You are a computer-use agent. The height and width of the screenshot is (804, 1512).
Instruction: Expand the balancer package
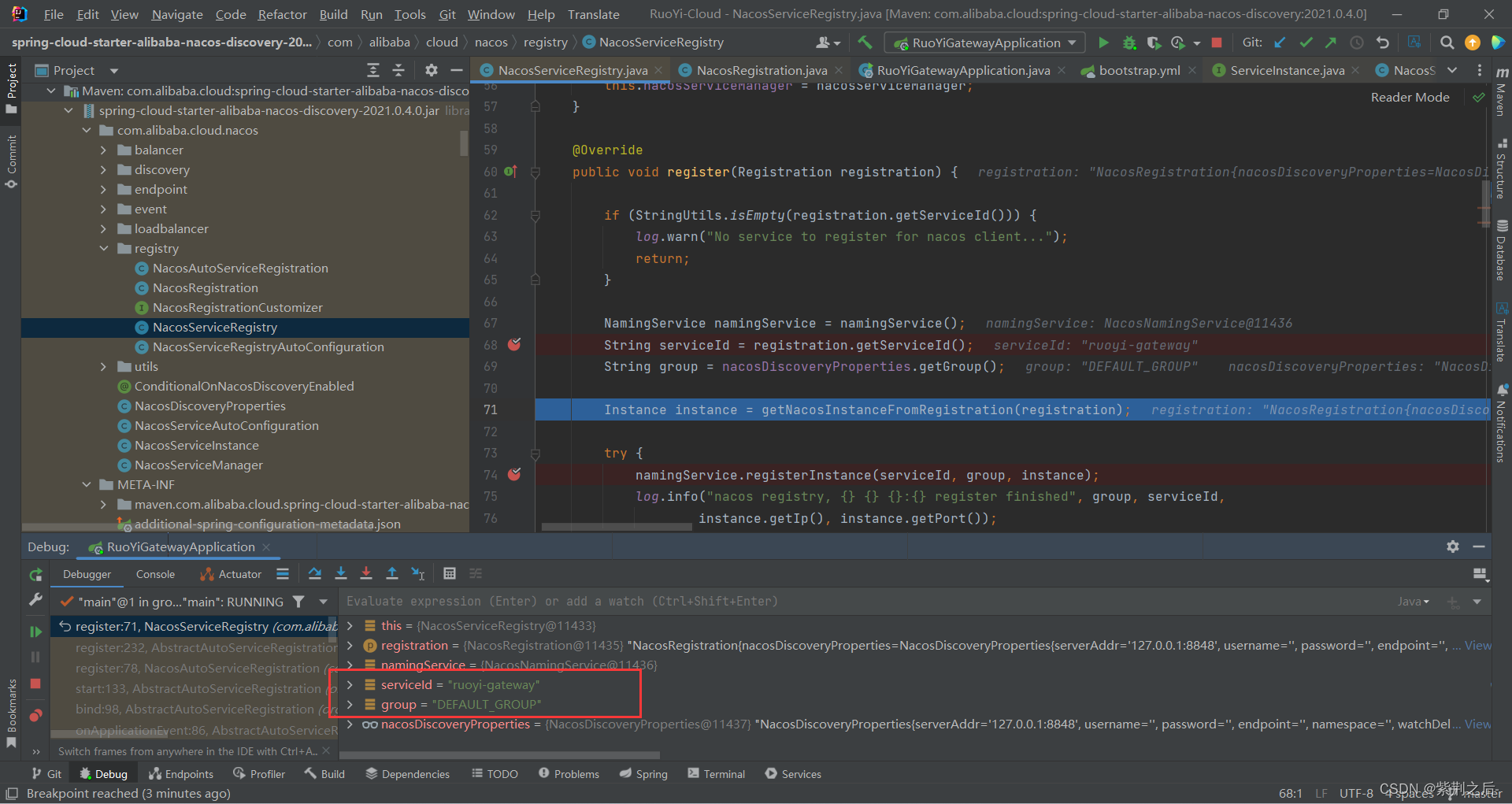(x=103, y=150)
